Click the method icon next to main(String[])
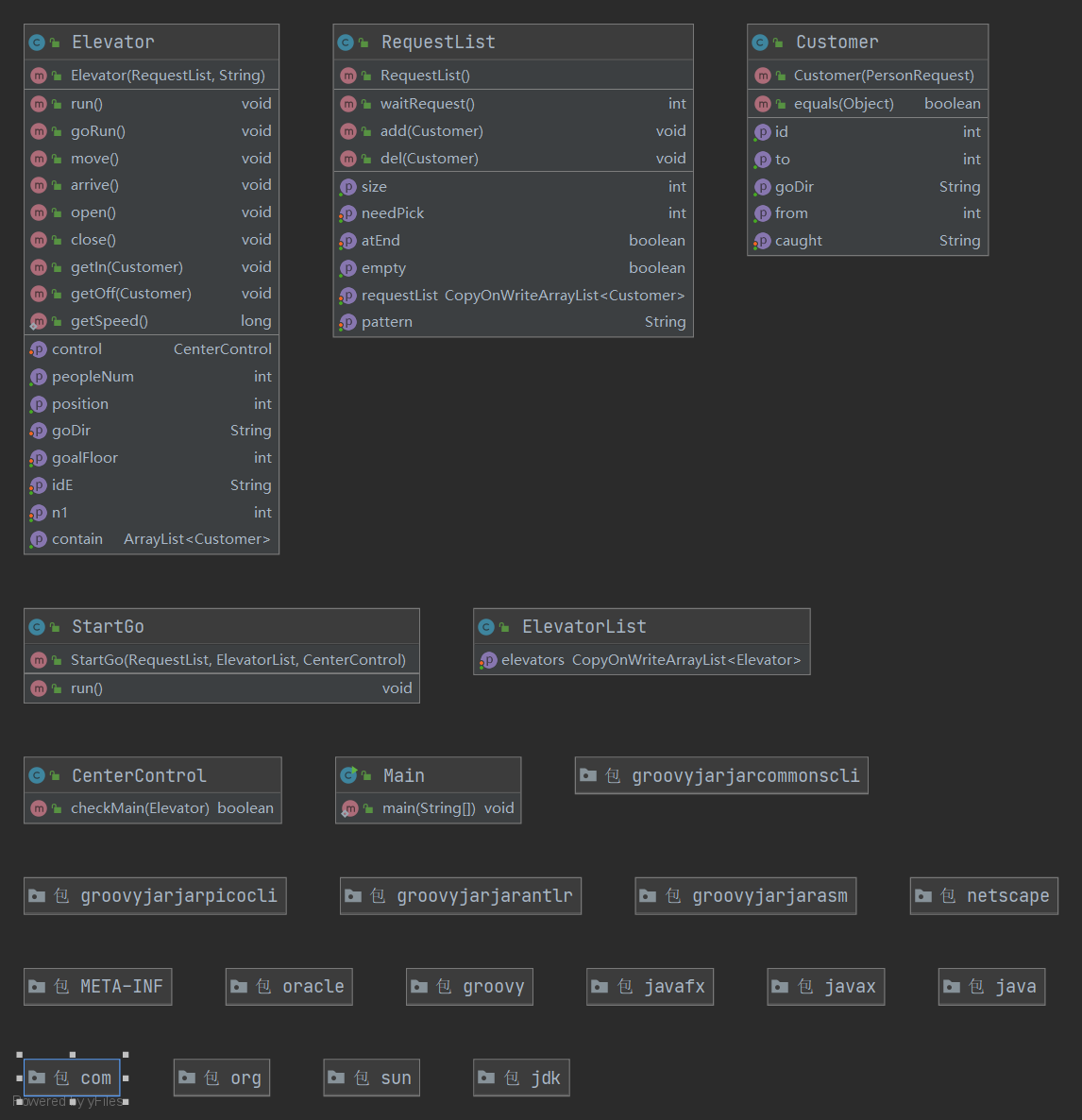The image size is (1082, 1120). pyautogui.click(x=350, y=808)
